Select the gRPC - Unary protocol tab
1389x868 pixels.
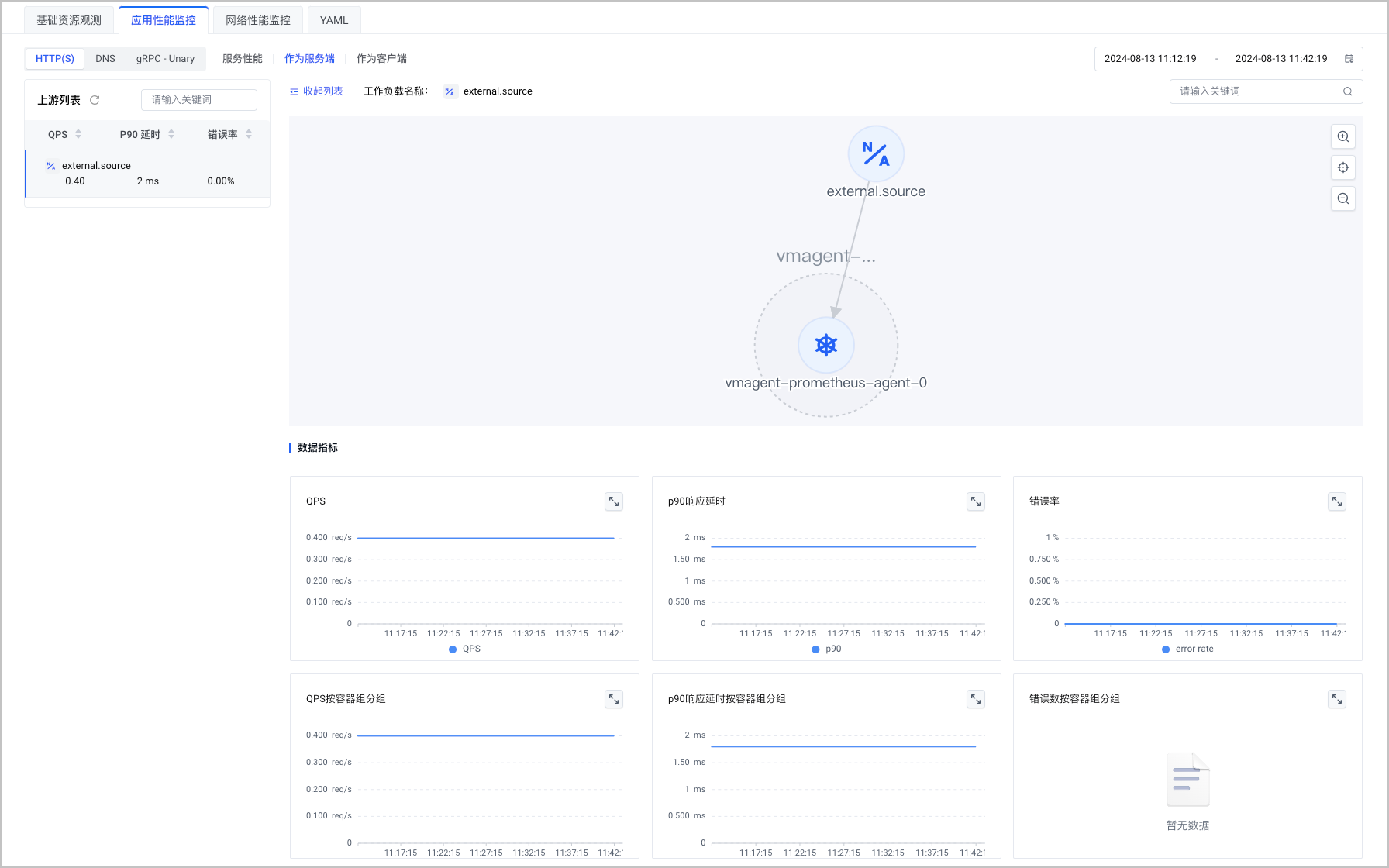click(165, 59)
